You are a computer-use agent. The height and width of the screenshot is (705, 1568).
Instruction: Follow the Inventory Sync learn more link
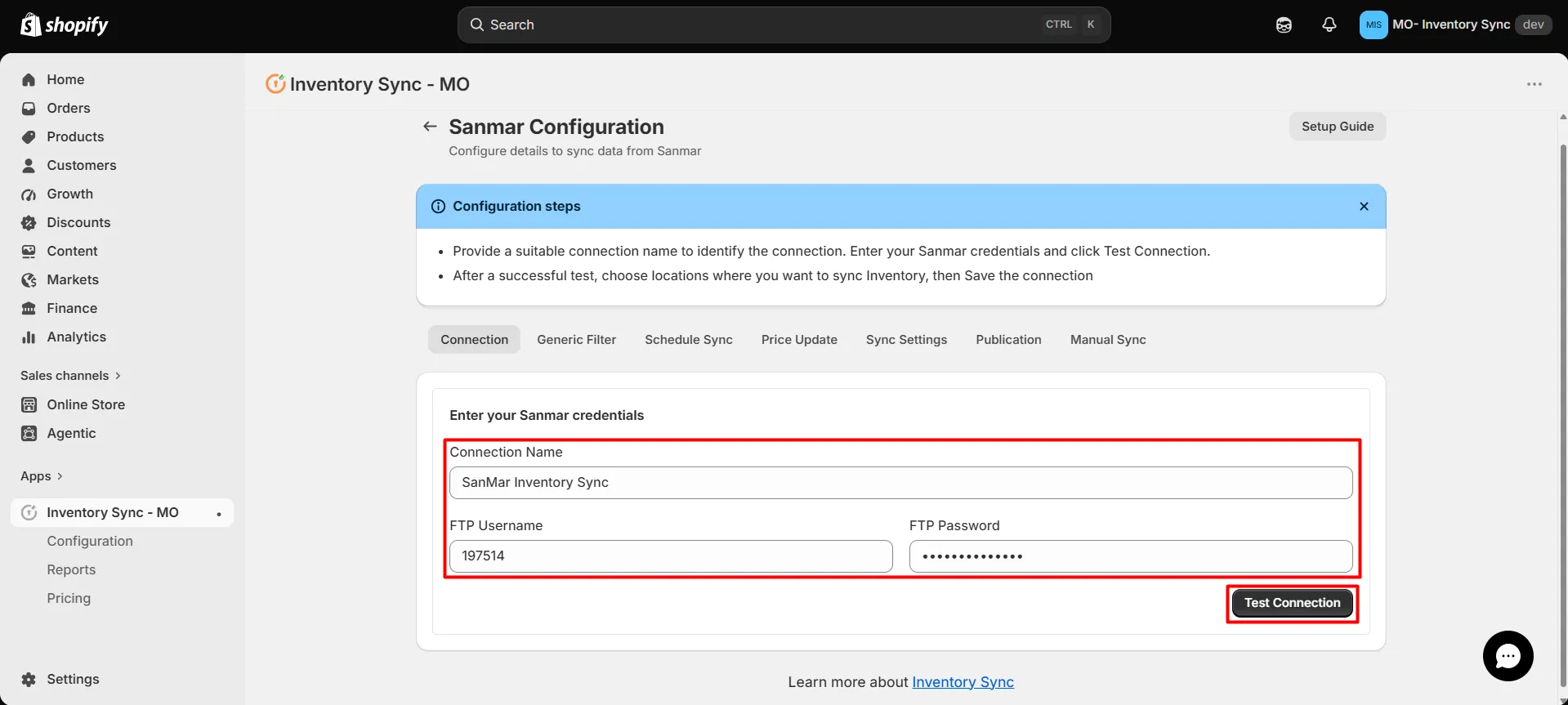963,682
